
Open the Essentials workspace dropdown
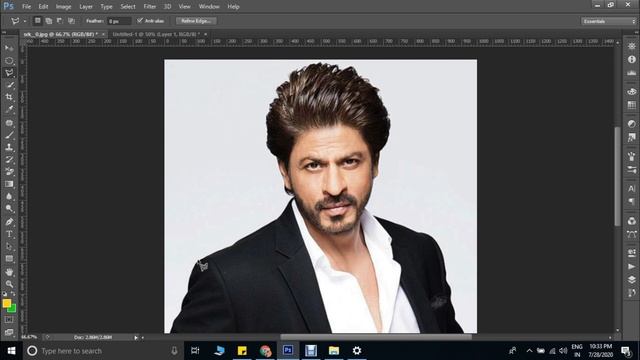609,21
